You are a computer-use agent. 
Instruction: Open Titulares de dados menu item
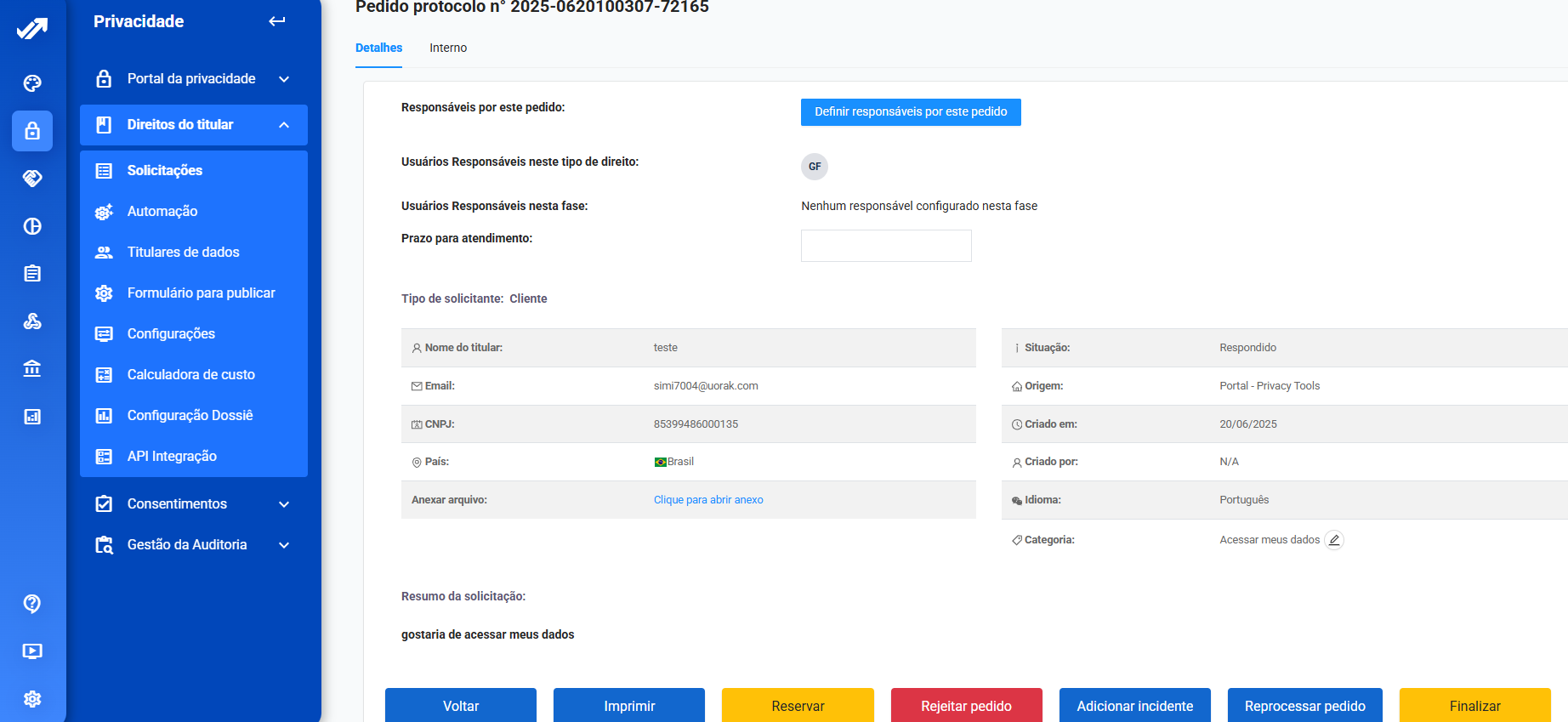(x=183, y=253)
